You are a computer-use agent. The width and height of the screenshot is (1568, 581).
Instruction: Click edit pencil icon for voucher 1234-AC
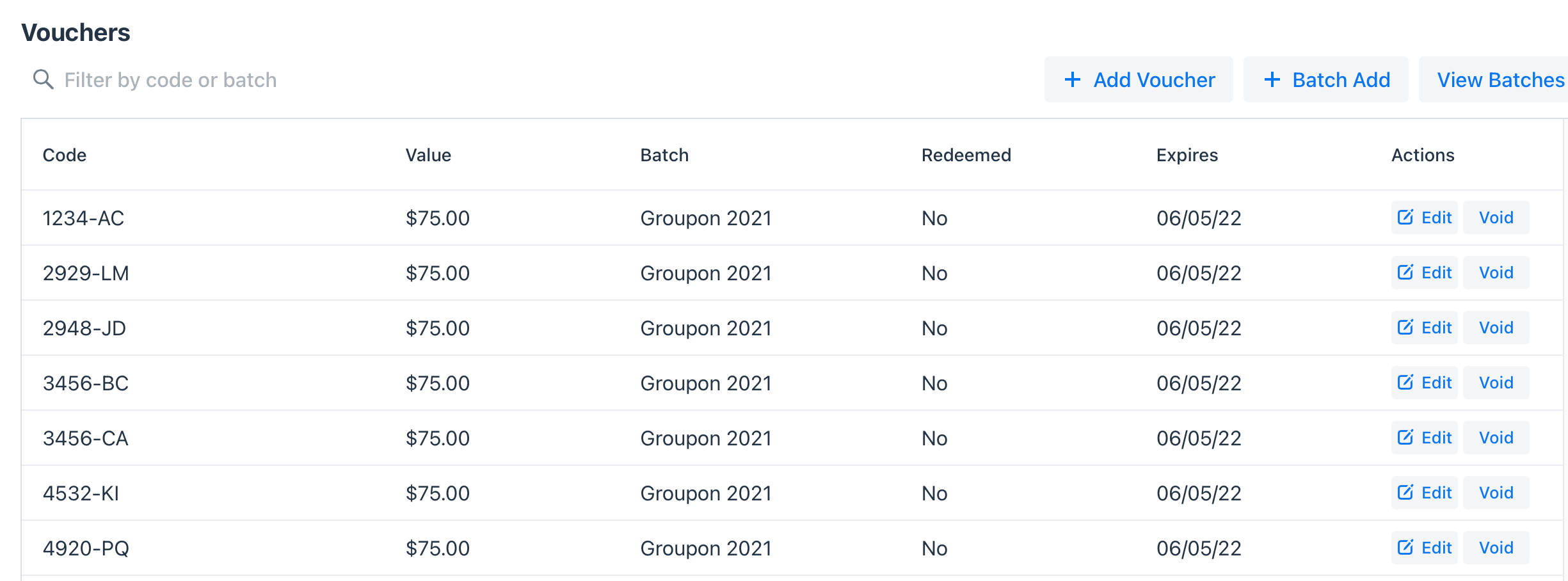1405,218
